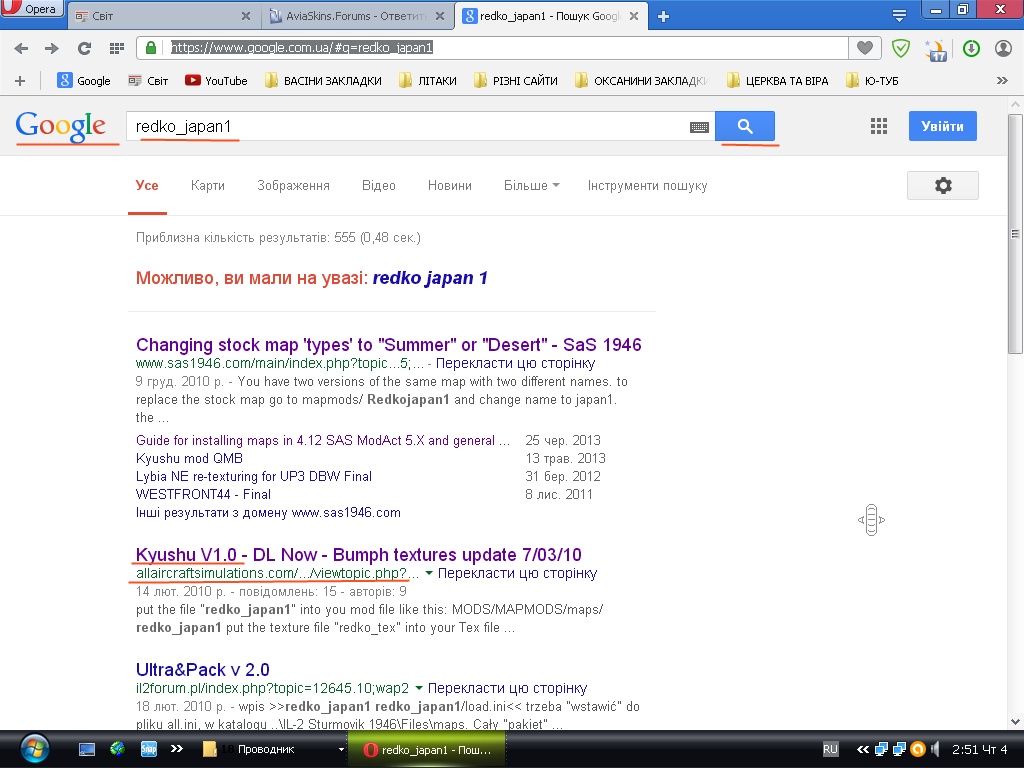Show hidden tray icons chevron
This screenshot has width=1024, height=768.
(863, 749)
